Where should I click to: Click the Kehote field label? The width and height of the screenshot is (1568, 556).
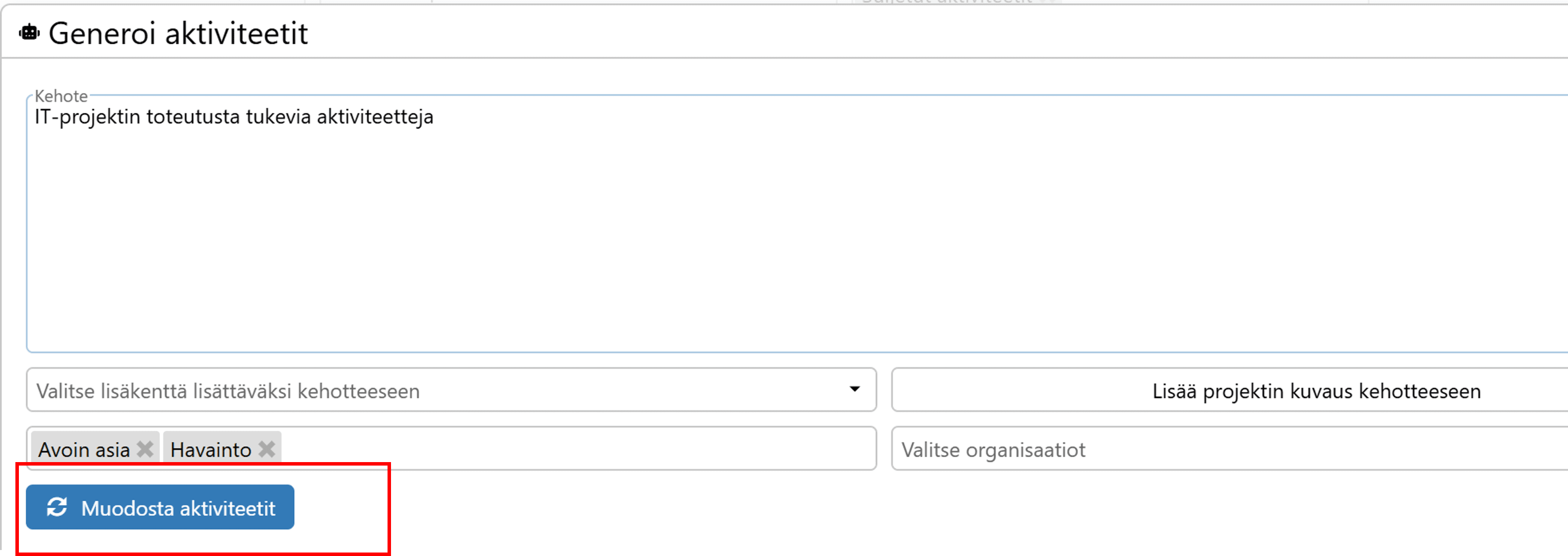[61, 96]
